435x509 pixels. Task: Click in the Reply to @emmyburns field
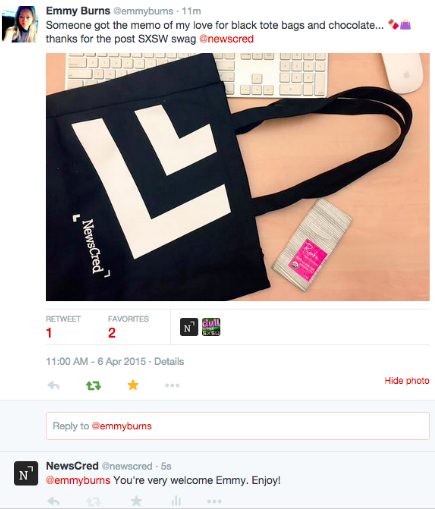point(238,426)
